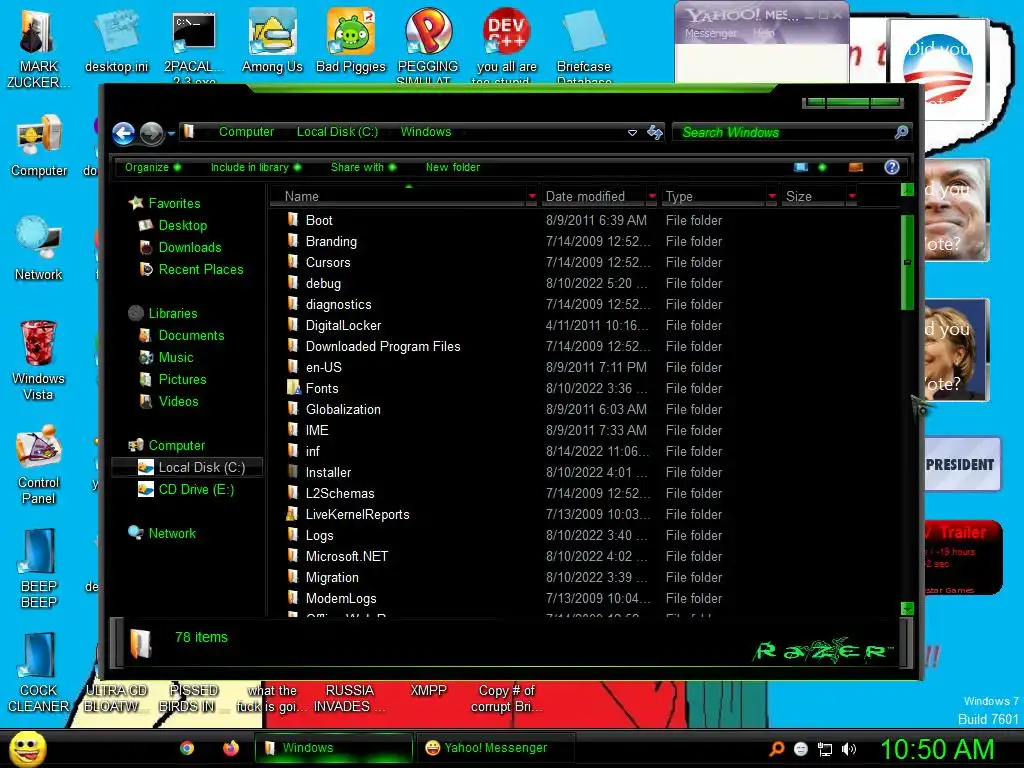
Task: Select the Fonts folder icon
Action: (293, 388)
